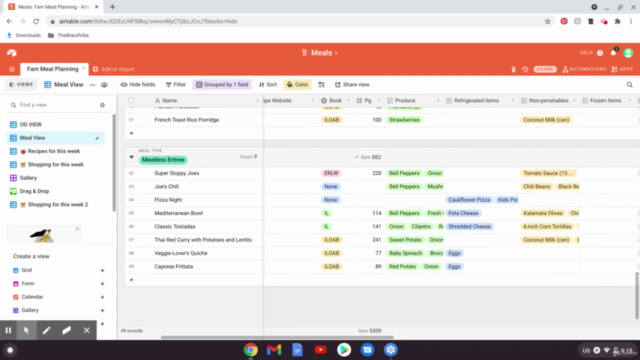Viewport: 640px width, 360px height.
Task: Click the Share button
Action: (545, 69)
